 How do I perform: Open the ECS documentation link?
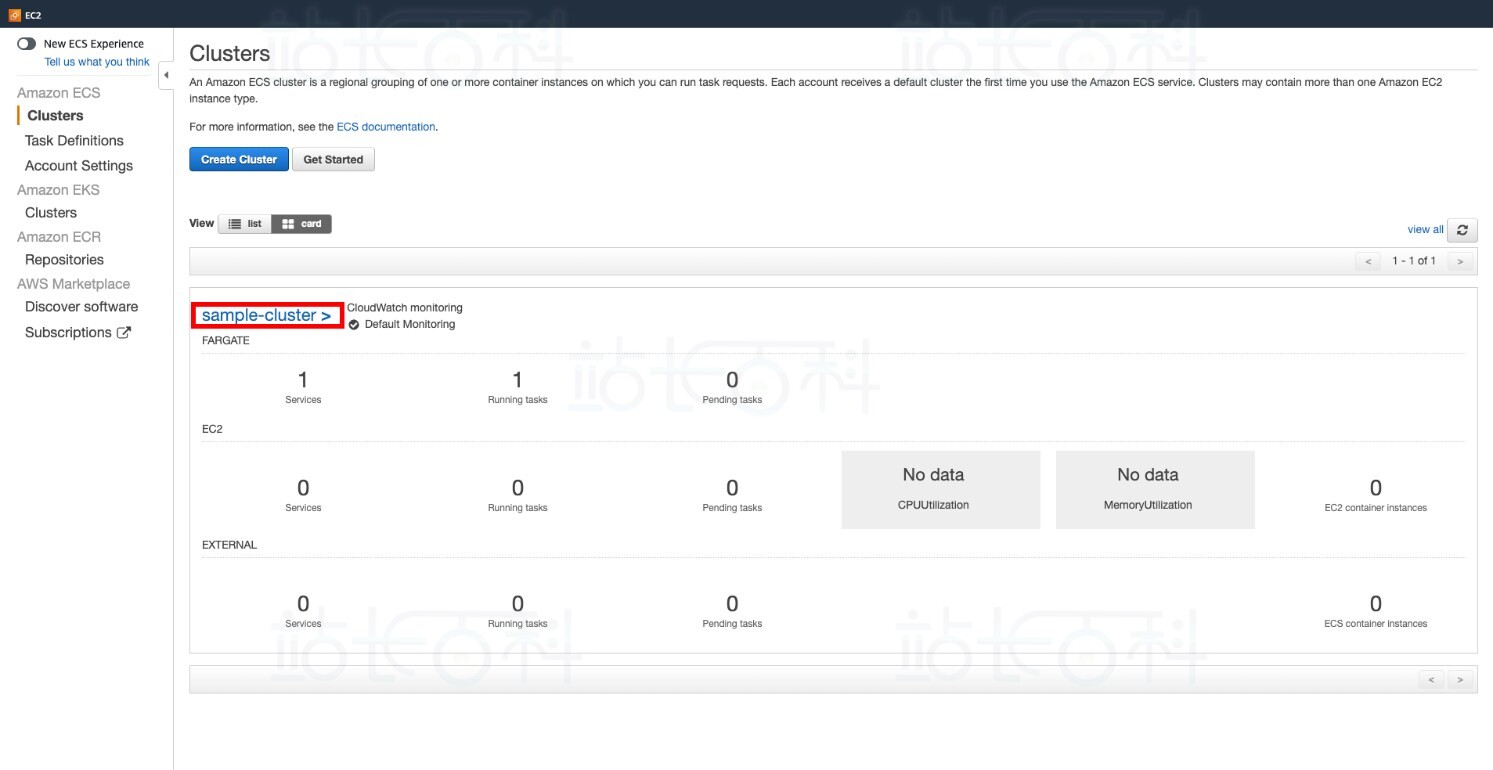pyautogui.click(x=386, y=127)
